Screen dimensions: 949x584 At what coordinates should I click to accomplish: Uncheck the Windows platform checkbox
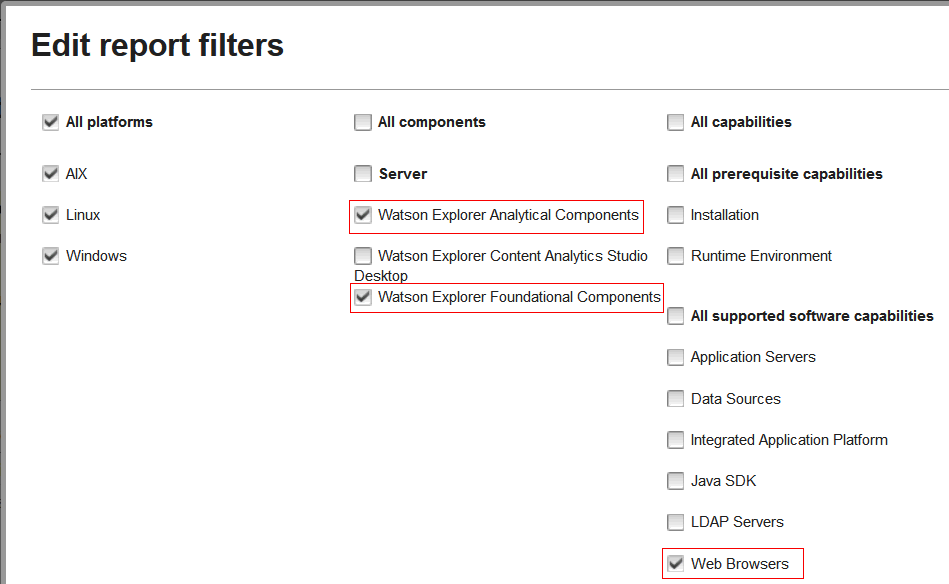point(51,256)
